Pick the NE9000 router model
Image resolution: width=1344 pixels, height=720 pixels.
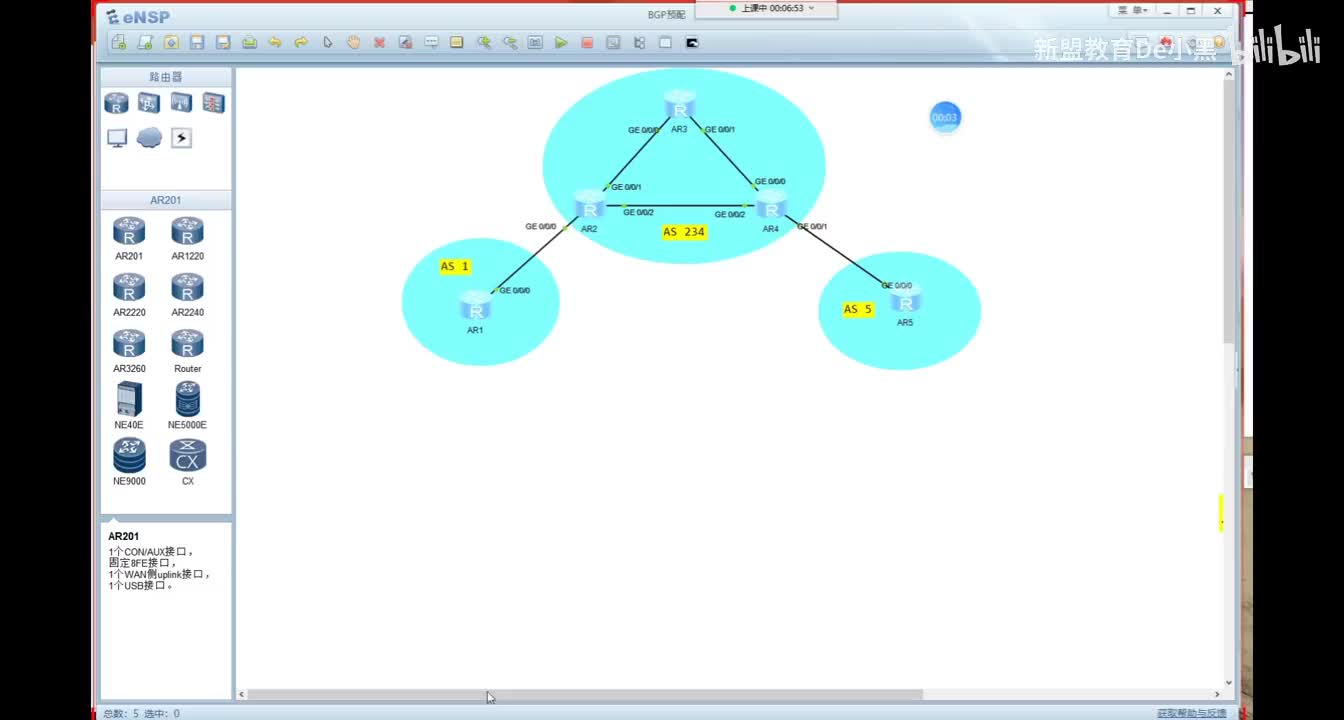[x=129, y=455]
